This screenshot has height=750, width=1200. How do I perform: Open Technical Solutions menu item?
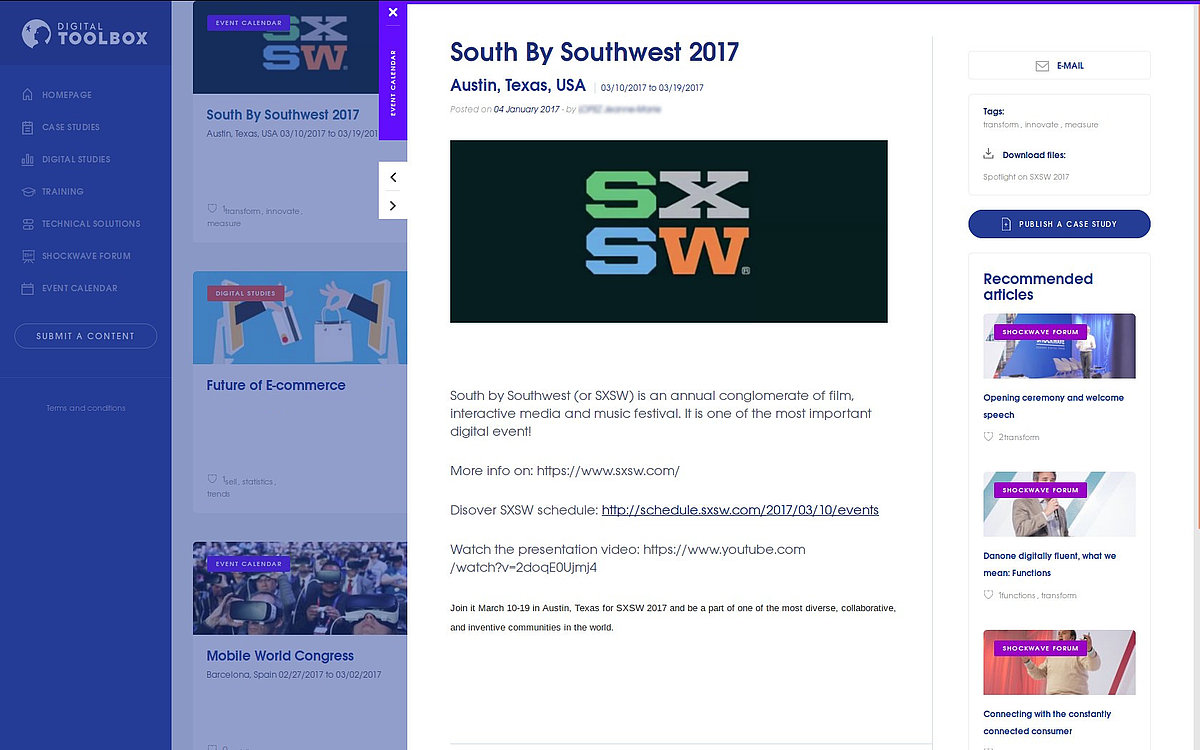(91, 224)
